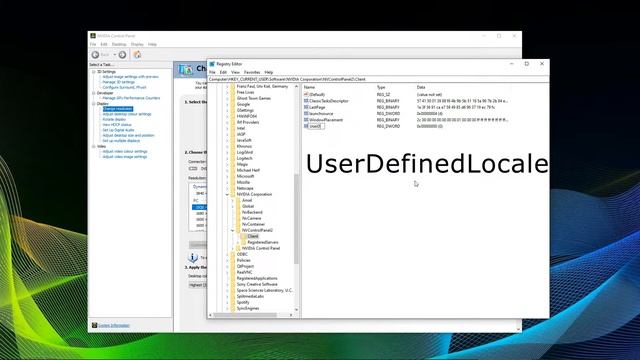Image resolution: width=640 pixels, height=360 pixels.
Task: Click the WindowPlacement binary value icon
Action: [306, 120]
